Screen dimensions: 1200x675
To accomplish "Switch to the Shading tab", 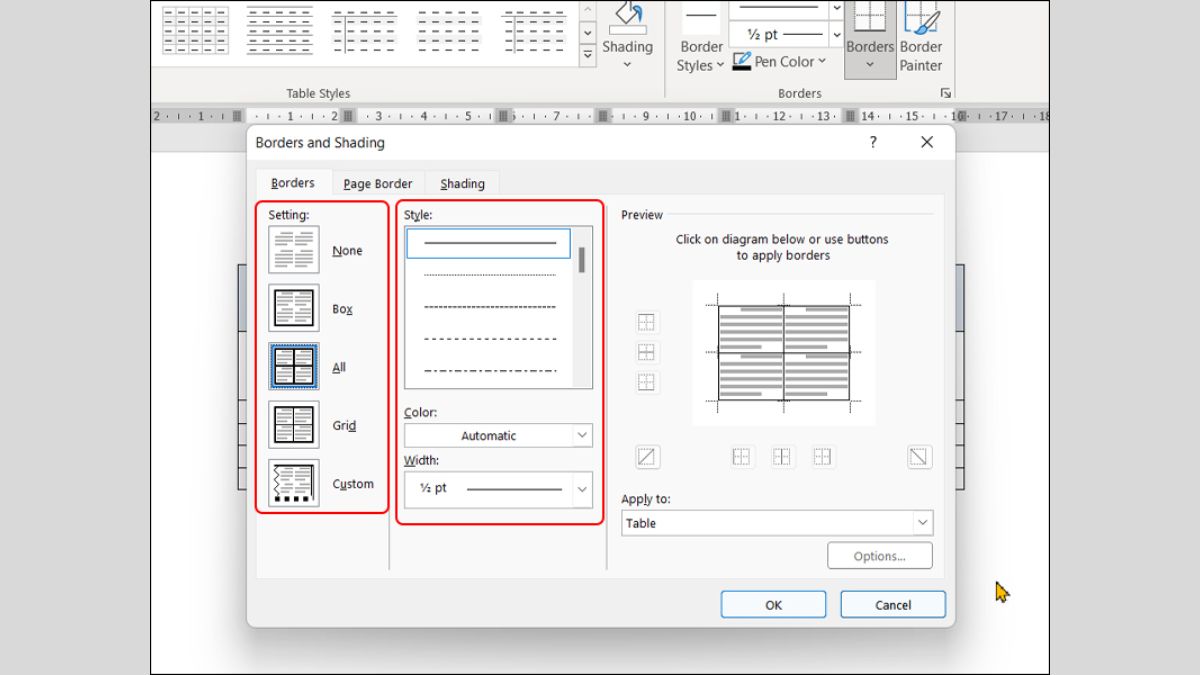I will click(462, 184).
